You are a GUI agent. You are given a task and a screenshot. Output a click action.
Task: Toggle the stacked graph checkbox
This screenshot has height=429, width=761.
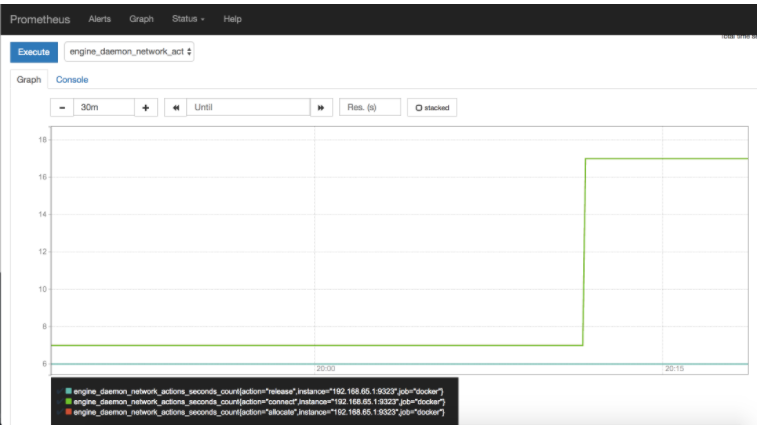(432, 107)
